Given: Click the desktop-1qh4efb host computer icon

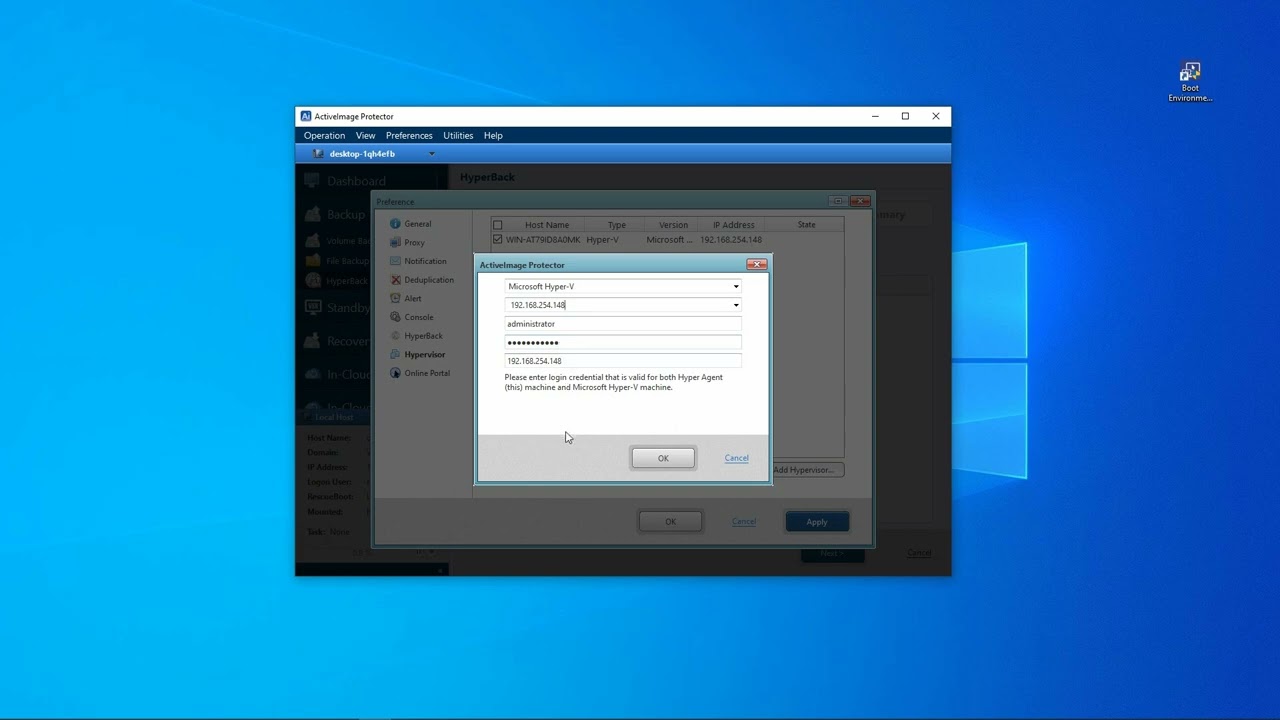Looking at the screenshot, I should click(318, 154).
